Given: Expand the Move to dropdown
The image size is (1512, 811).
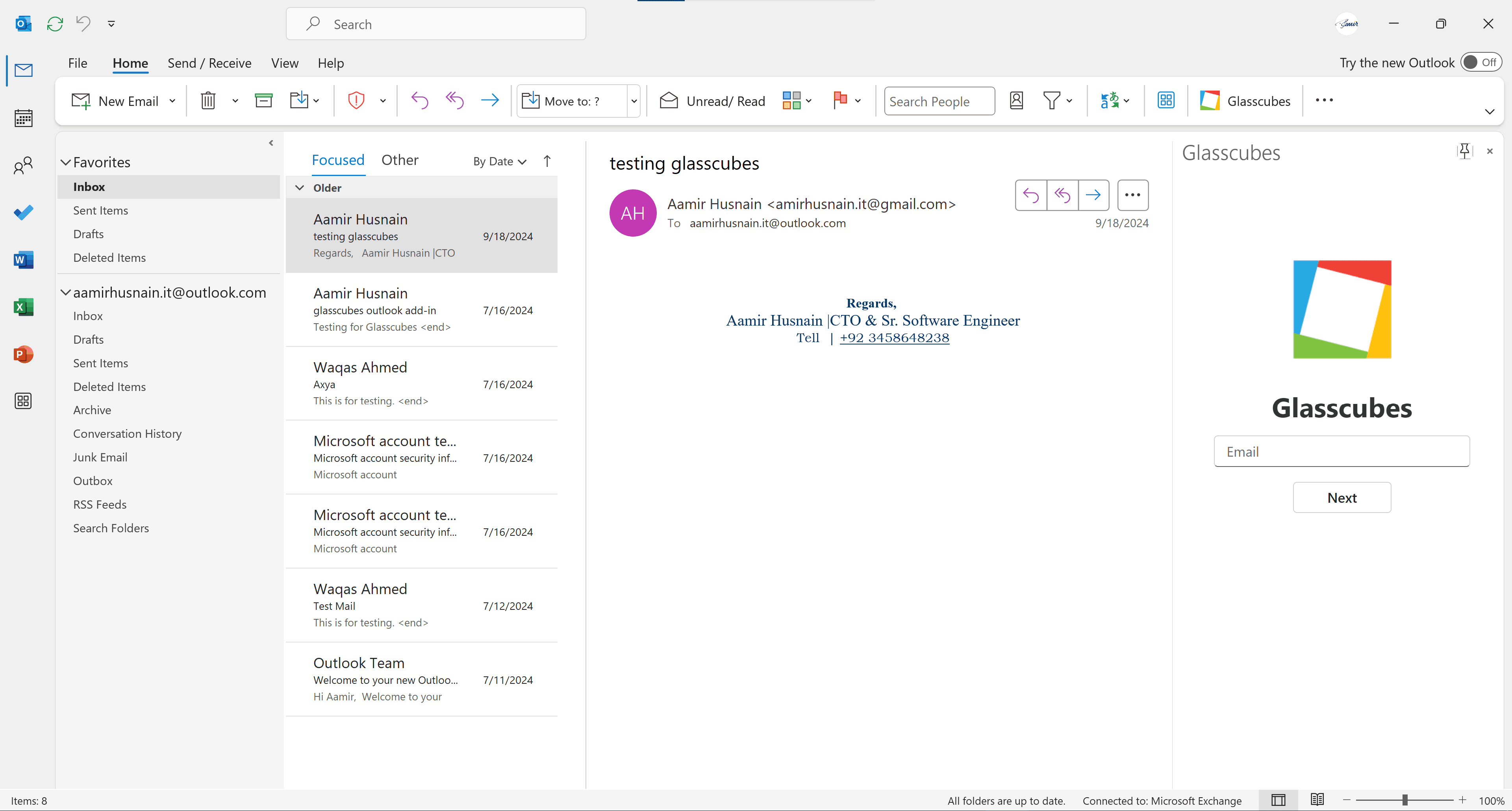Looking at the screenshot, I should pos(634,100).
